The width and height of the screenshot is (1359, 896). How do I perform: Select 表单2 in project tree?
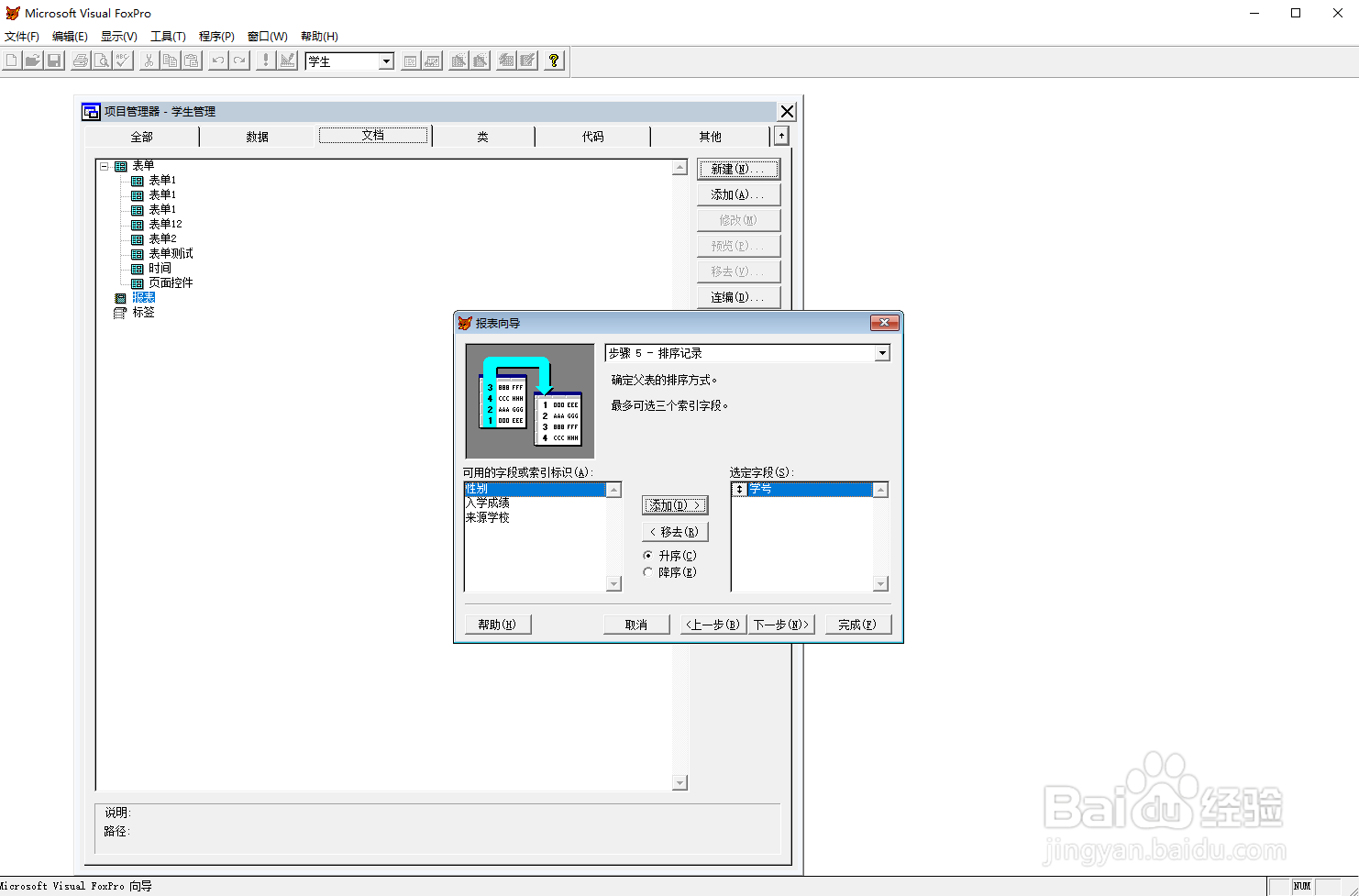click(x=163, y=239)
